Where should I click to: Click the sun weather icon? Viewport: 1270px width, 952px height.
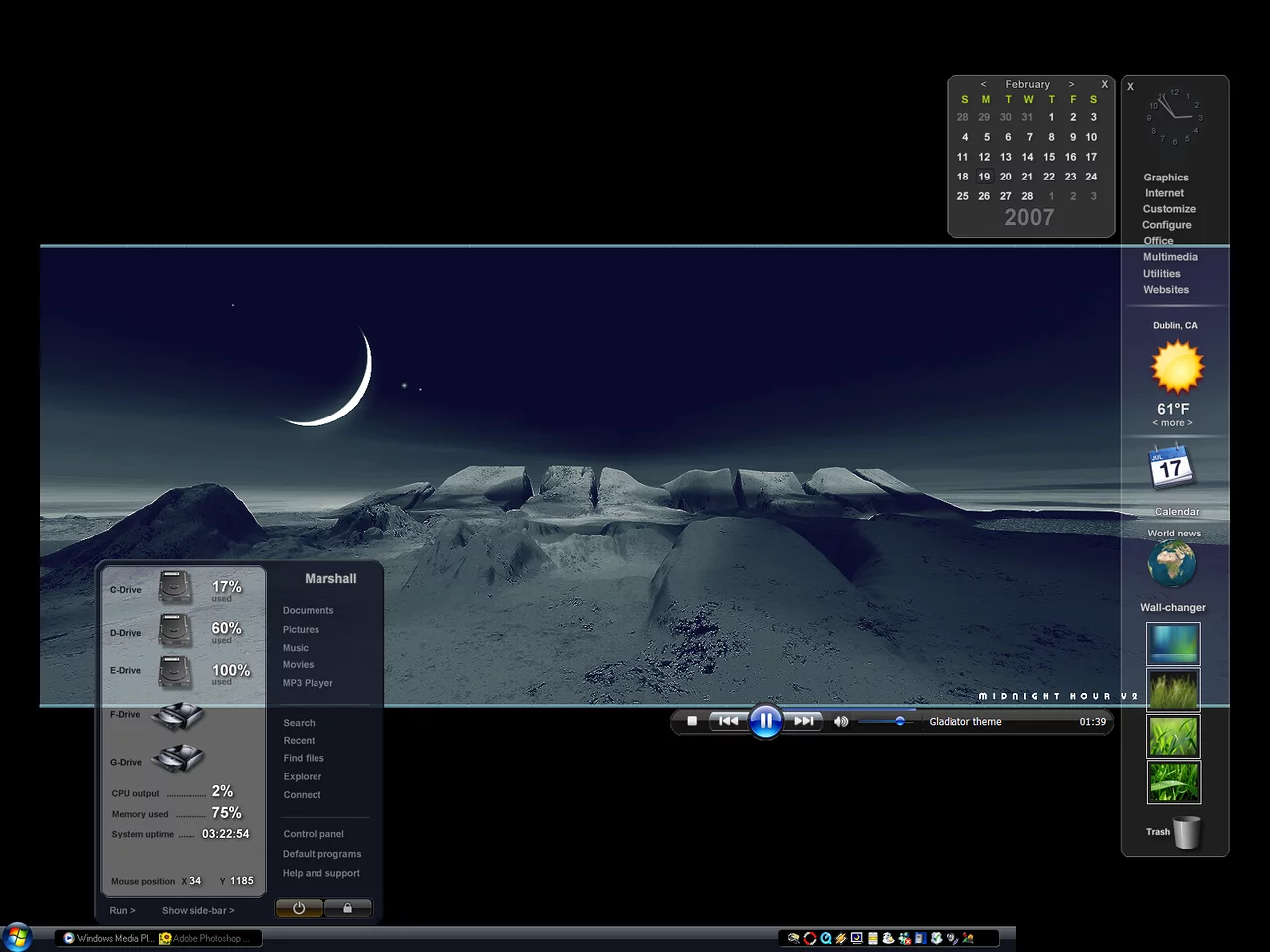click(1176, 368)
